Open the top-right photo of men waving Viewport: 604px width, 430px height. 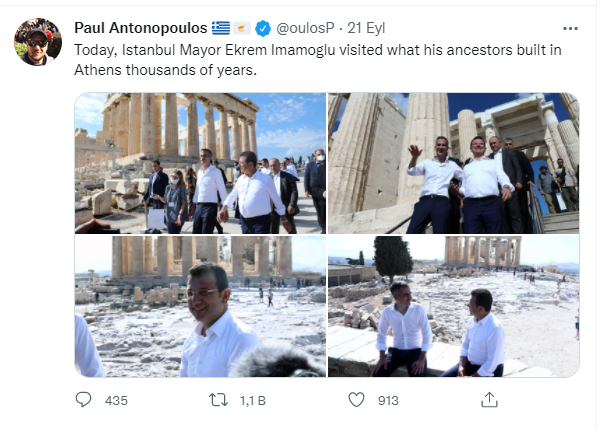coord(453,163)
